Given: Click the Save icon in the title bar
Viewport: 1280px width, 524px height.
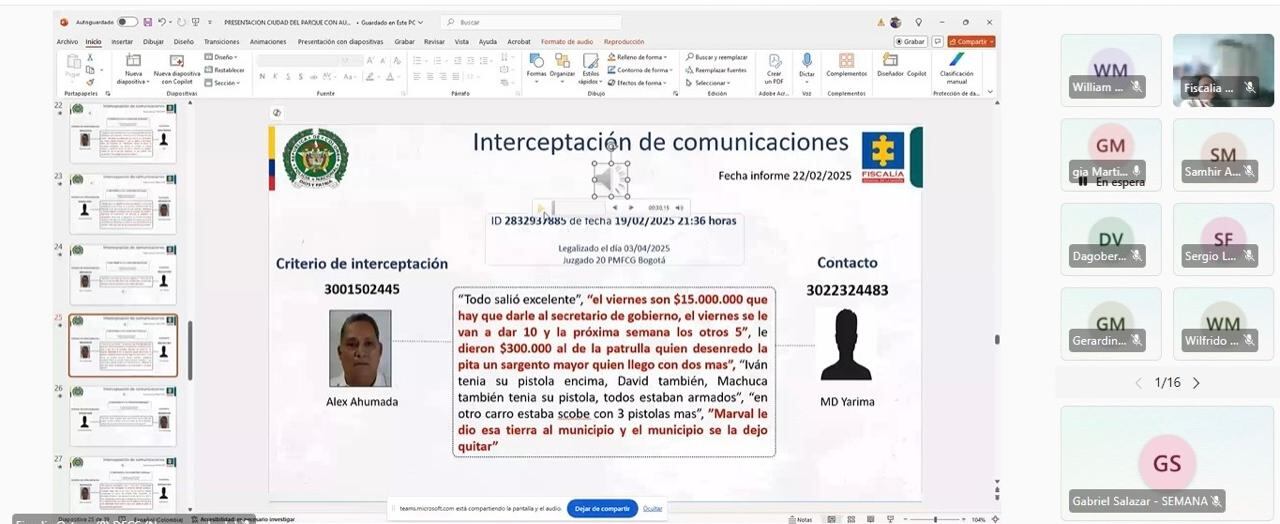Looking at the screenshot, I should coord(148,22).
